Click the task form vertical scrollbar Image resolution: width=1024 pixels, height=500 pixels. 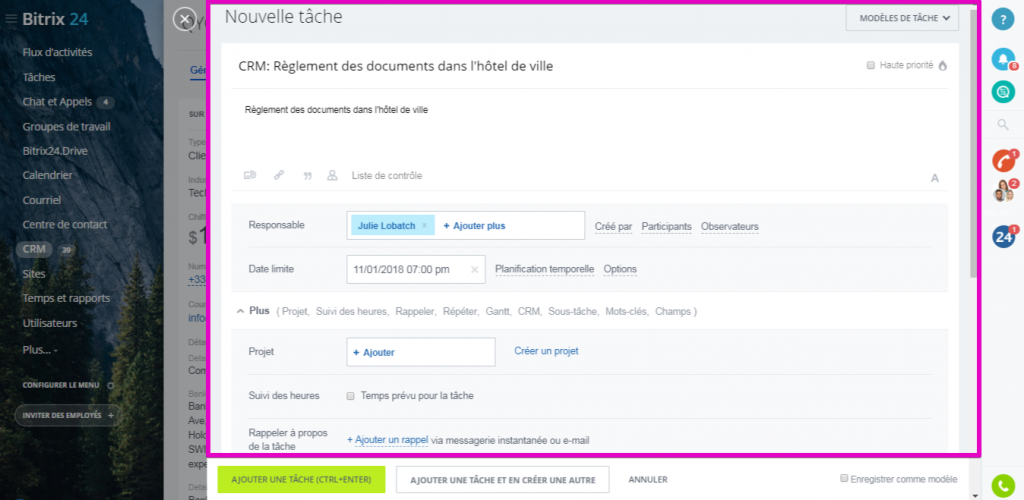click(973, 144)
